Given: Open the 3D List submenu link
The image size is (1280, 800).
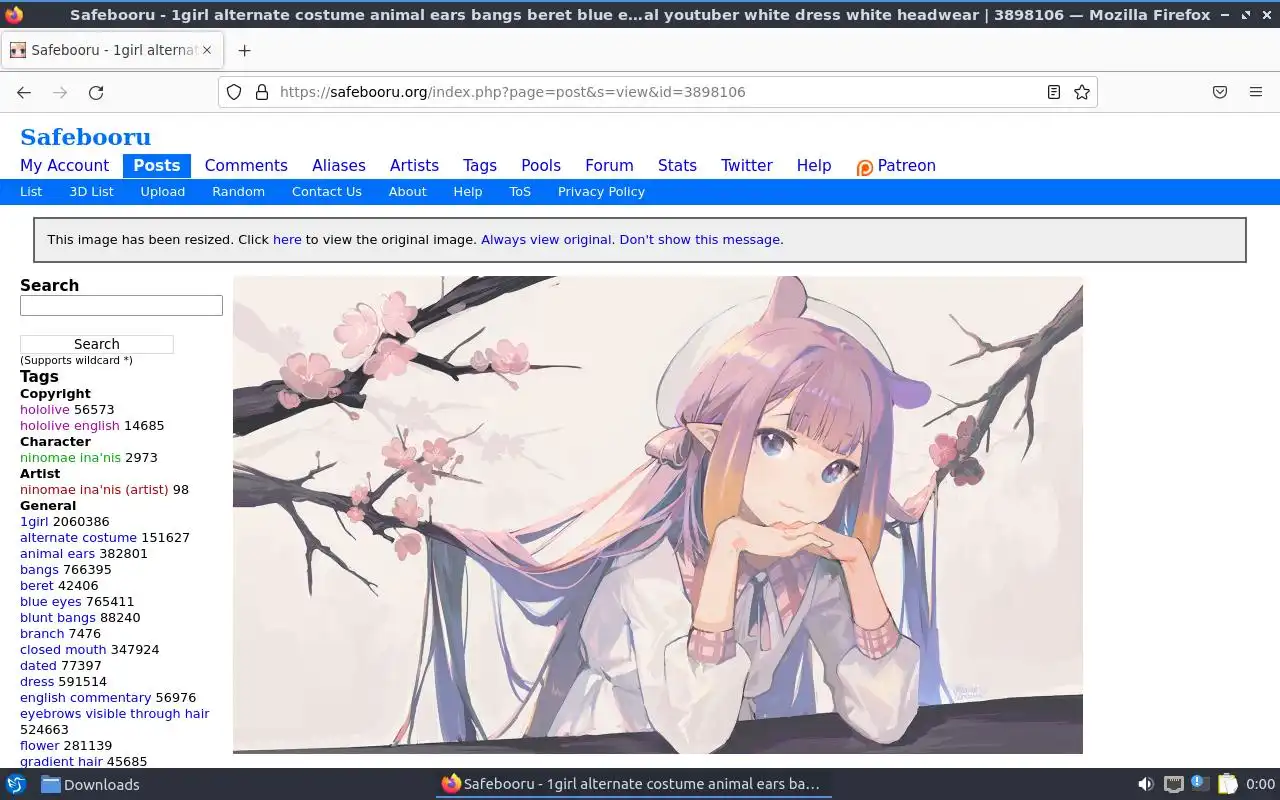Looking at the screenshot, I should pos(91,192).
